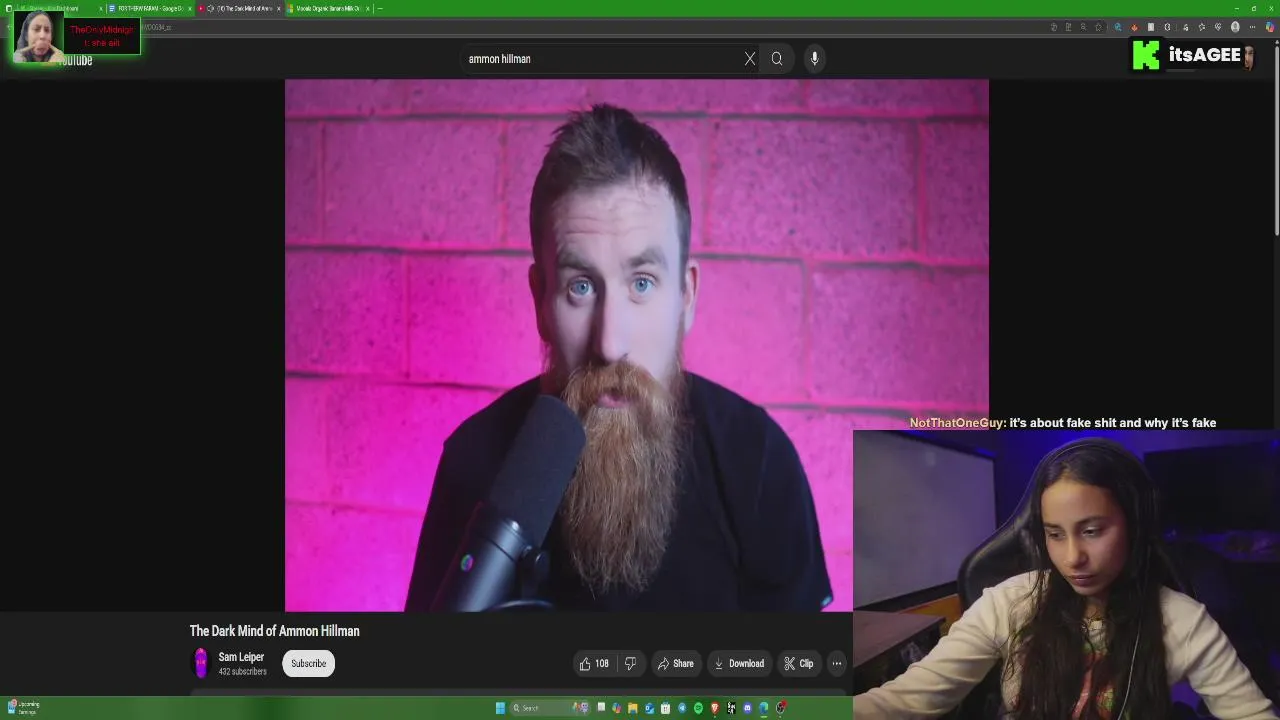Viewport: 1280px width, 720px height.
Task: Open the upcoming weather widget in taskbar corner
Action: [x=23, y=708]
